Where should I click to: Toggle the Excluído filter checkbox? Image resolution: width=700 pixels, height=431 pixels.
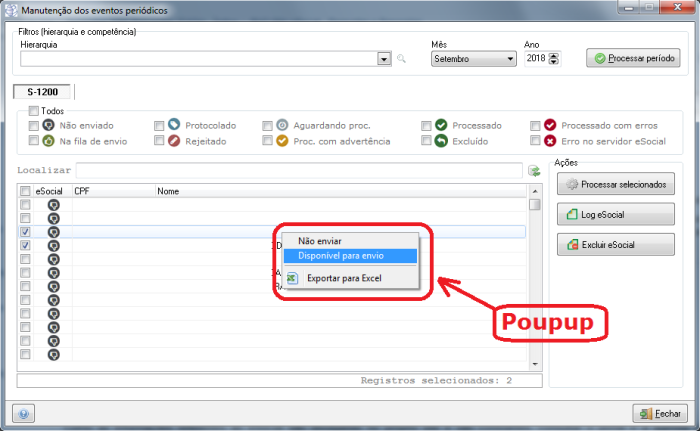coord(426,142)
